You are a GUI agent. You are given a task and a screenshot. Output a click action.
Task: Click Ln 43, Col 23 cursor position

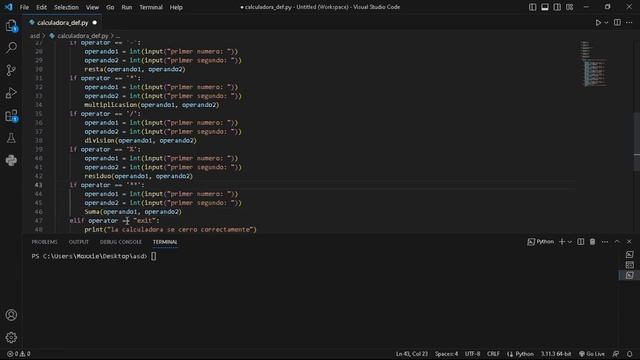[x=411, y=354]
